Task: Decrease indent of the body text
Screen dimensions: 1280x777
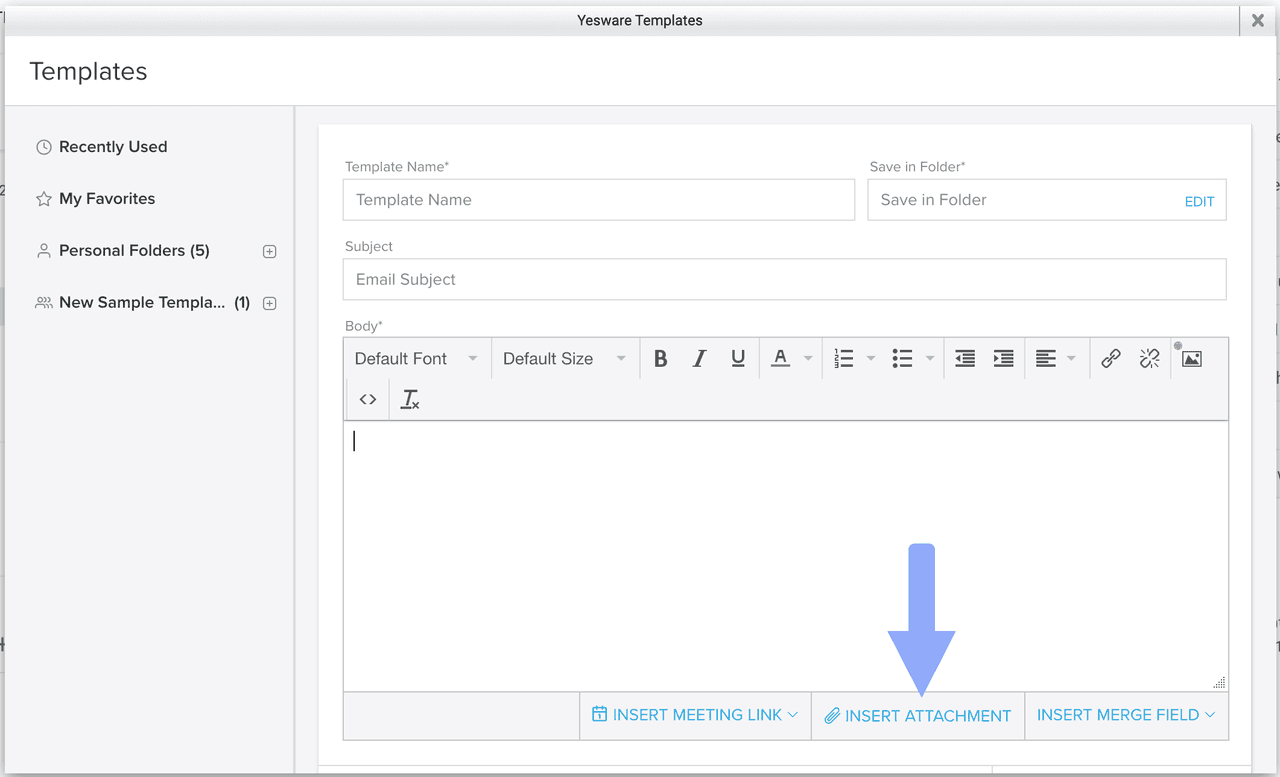Action: pos(964,359)
